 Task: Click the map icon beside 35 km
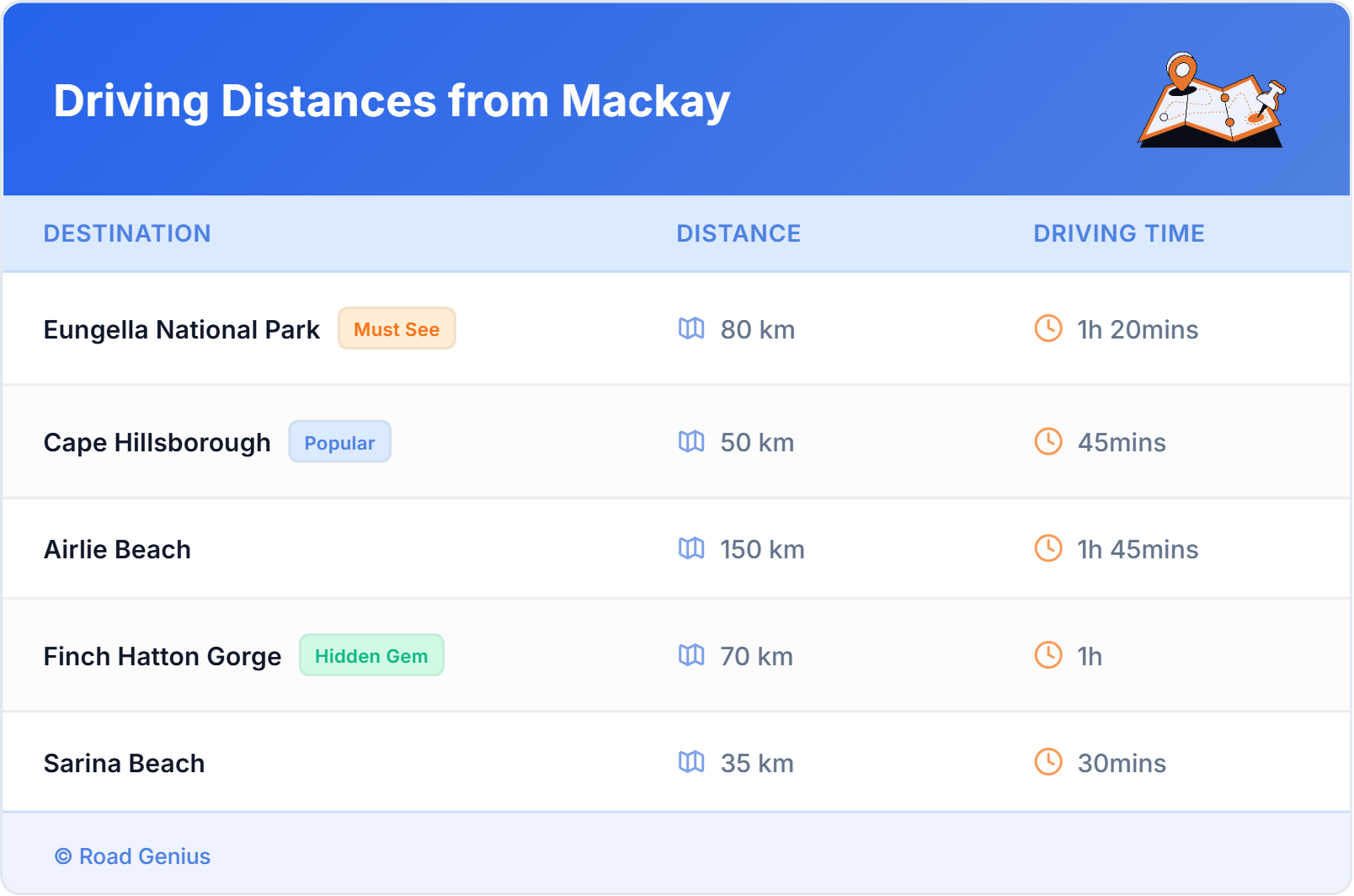pos(692,763)
